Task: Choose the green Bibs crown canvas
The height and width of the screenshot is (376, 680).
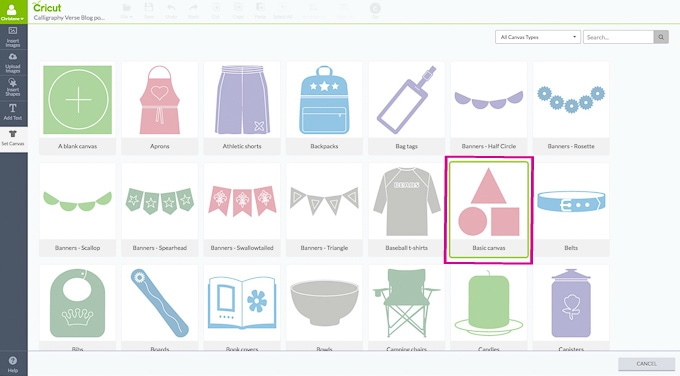Action: (x=78, y=307)
